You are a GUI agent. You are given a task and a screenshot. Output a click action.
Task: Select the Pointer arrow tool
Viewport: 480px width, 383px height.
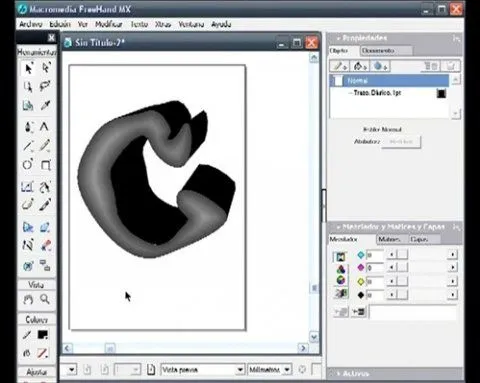click(x=28, y=68)
